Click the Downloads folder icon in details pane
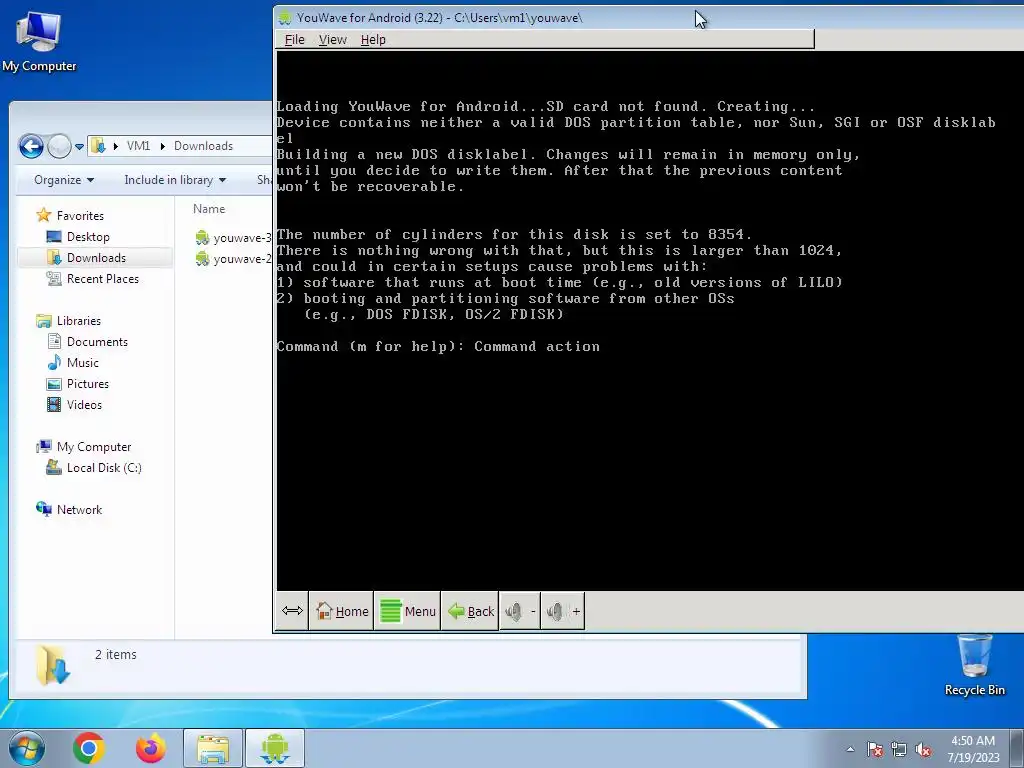The width and height of the screenshot is (1024, 768). click(x=52, y=665)
